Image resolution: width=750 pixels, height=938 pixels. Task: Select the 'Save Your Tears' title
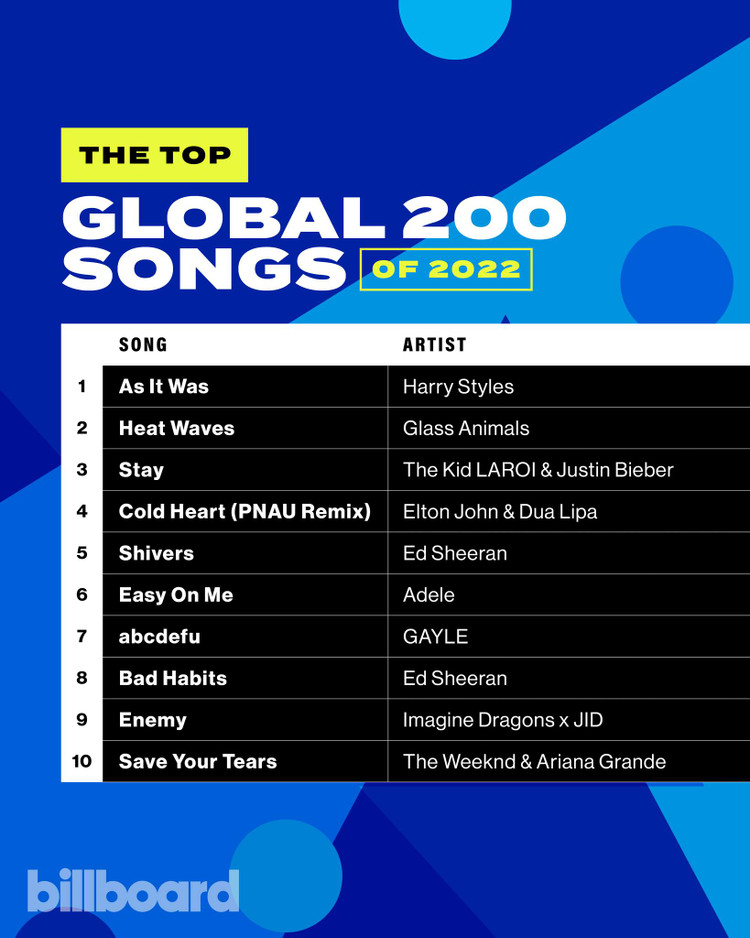pos(198,762)
